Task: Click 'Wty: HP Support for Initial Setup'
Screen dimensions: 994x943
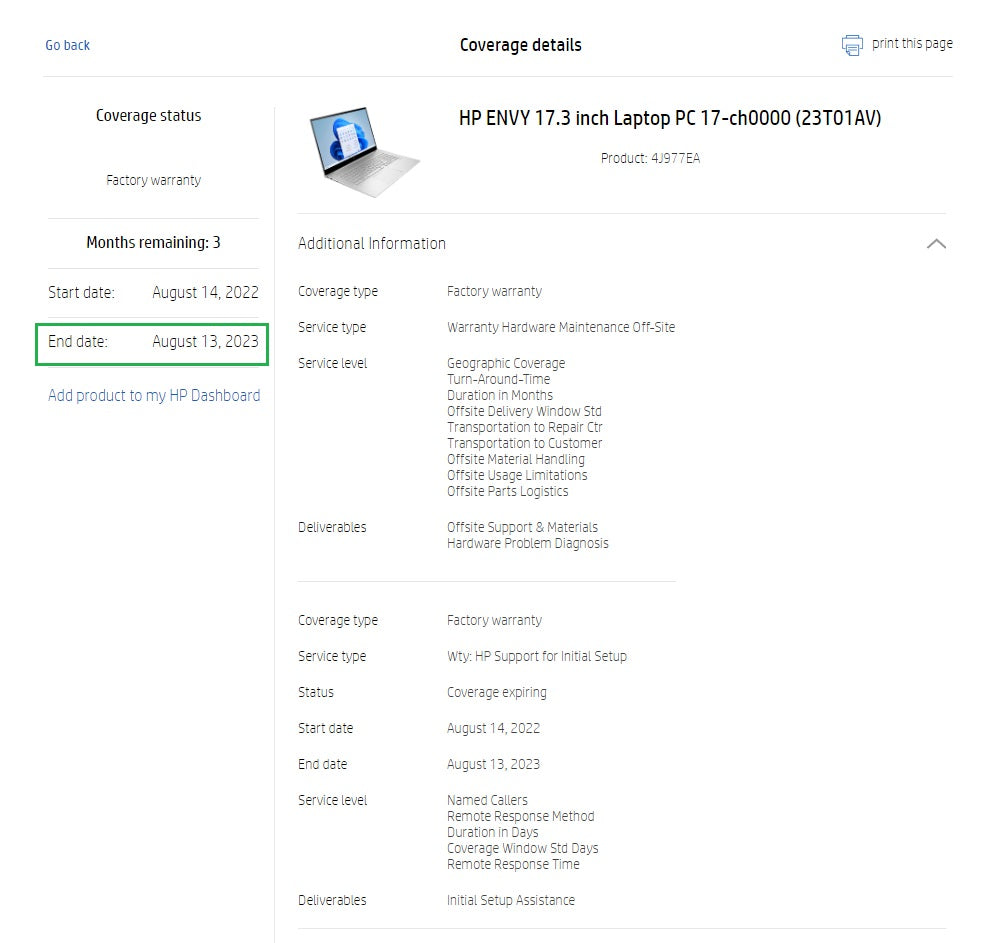Action: (x=536, y=657)
